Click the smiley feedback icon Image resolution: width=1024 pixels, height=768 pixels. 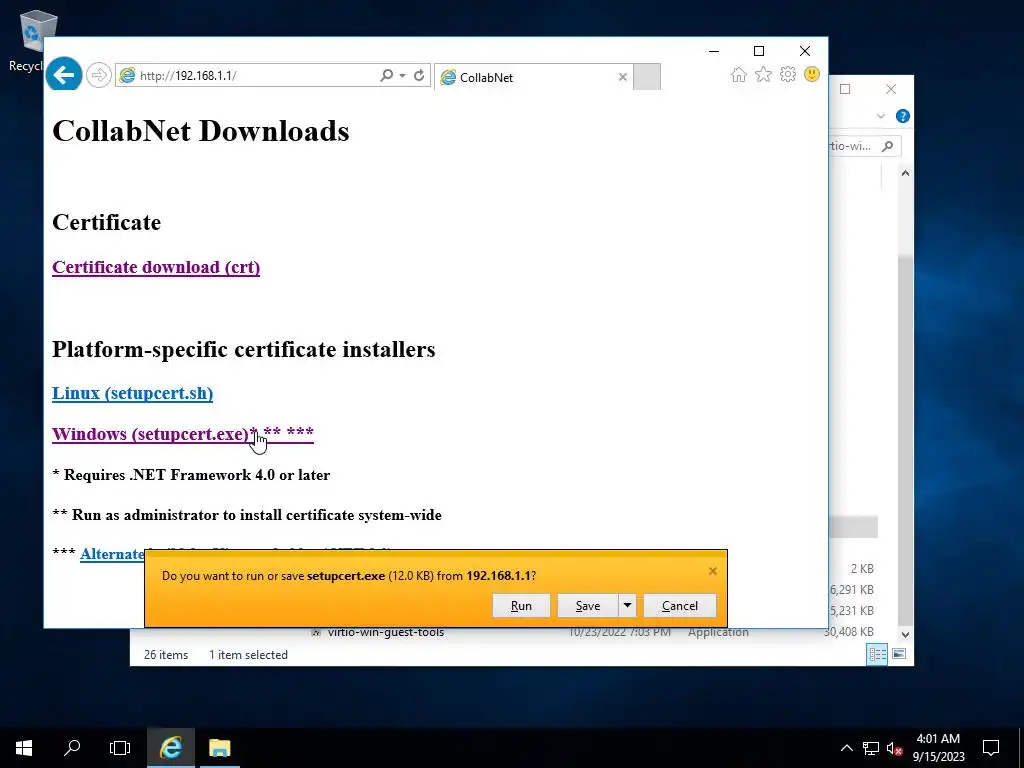[x=812, y=74]
